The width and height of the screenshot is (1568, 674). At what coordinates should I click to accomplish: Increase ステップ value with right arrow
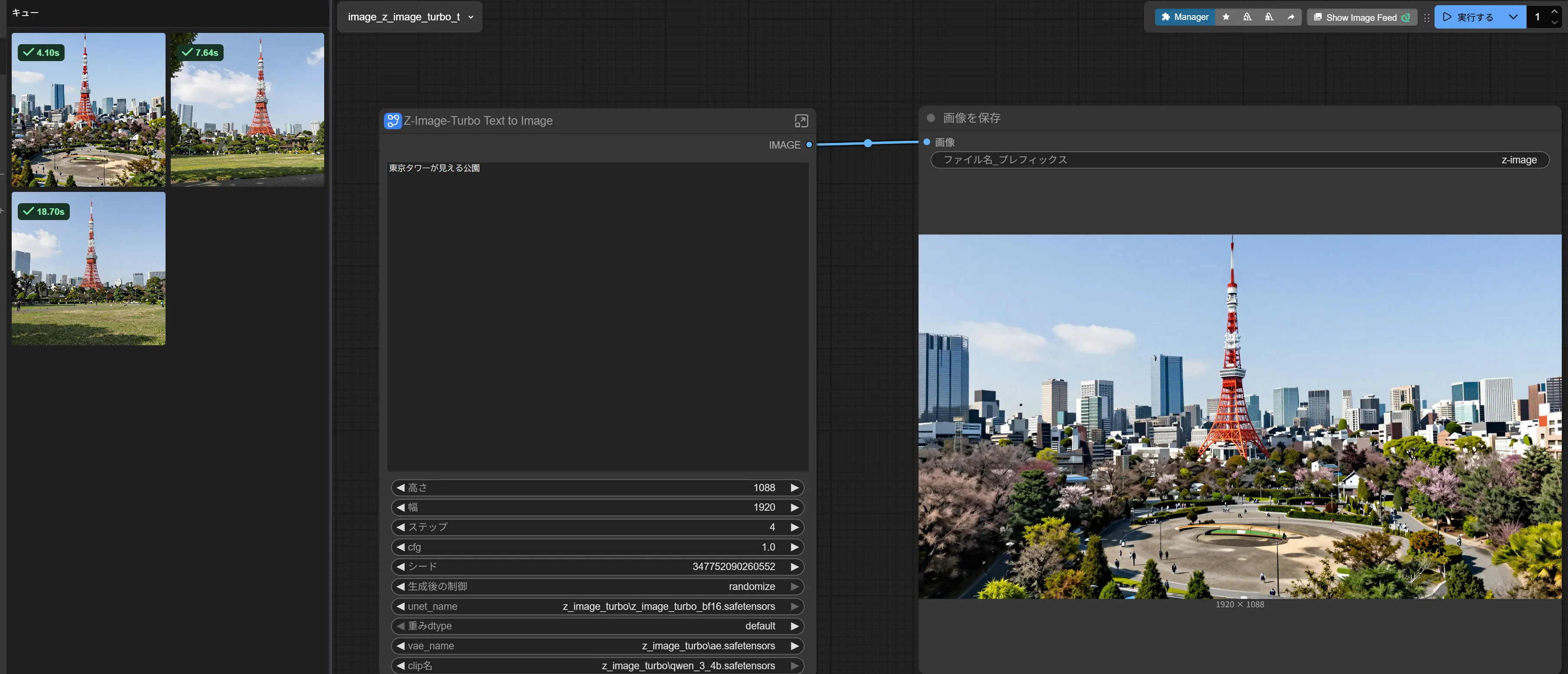click(x=794, y=528)
